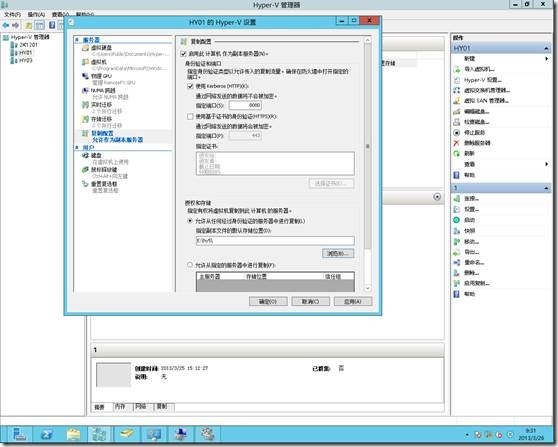Select 允许从指定的服务器中进行复制 radio button
This screenshot has height=447, width=558.
[190, 265]
